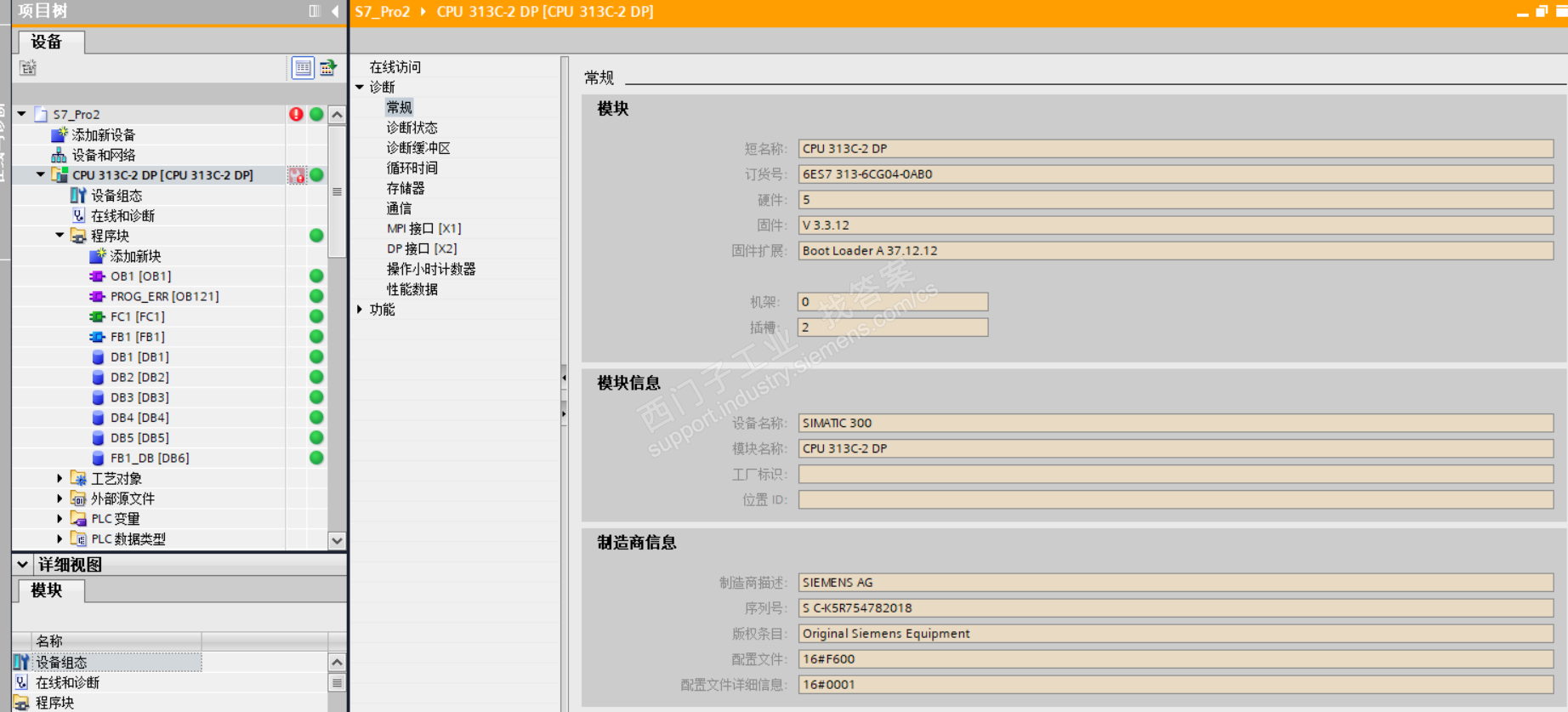Expand the 工艺对象 folder

pos(60,478)
